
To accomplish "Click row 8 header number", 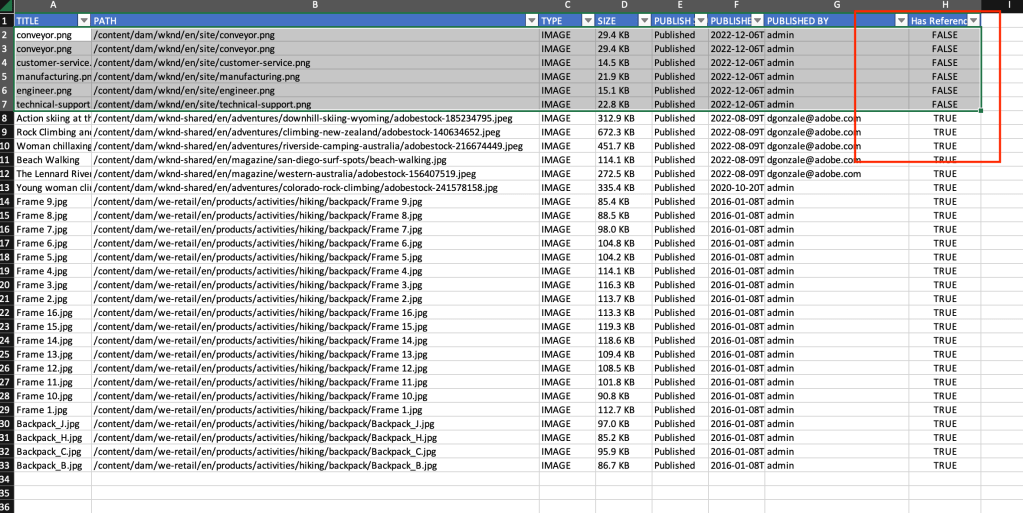I will pyautogui.click(x=6, y=118).
